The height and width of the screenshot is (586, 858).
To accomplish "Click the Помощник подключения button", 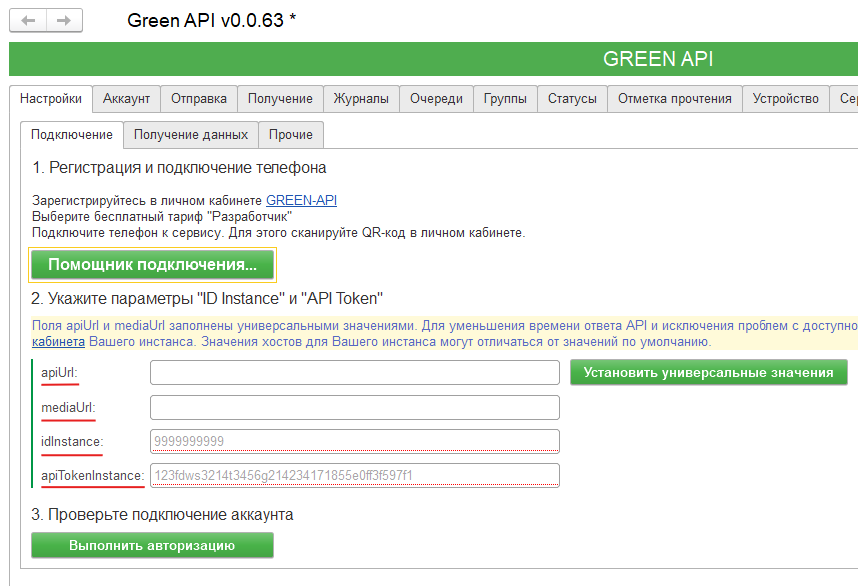I will [x=153, y=265].
